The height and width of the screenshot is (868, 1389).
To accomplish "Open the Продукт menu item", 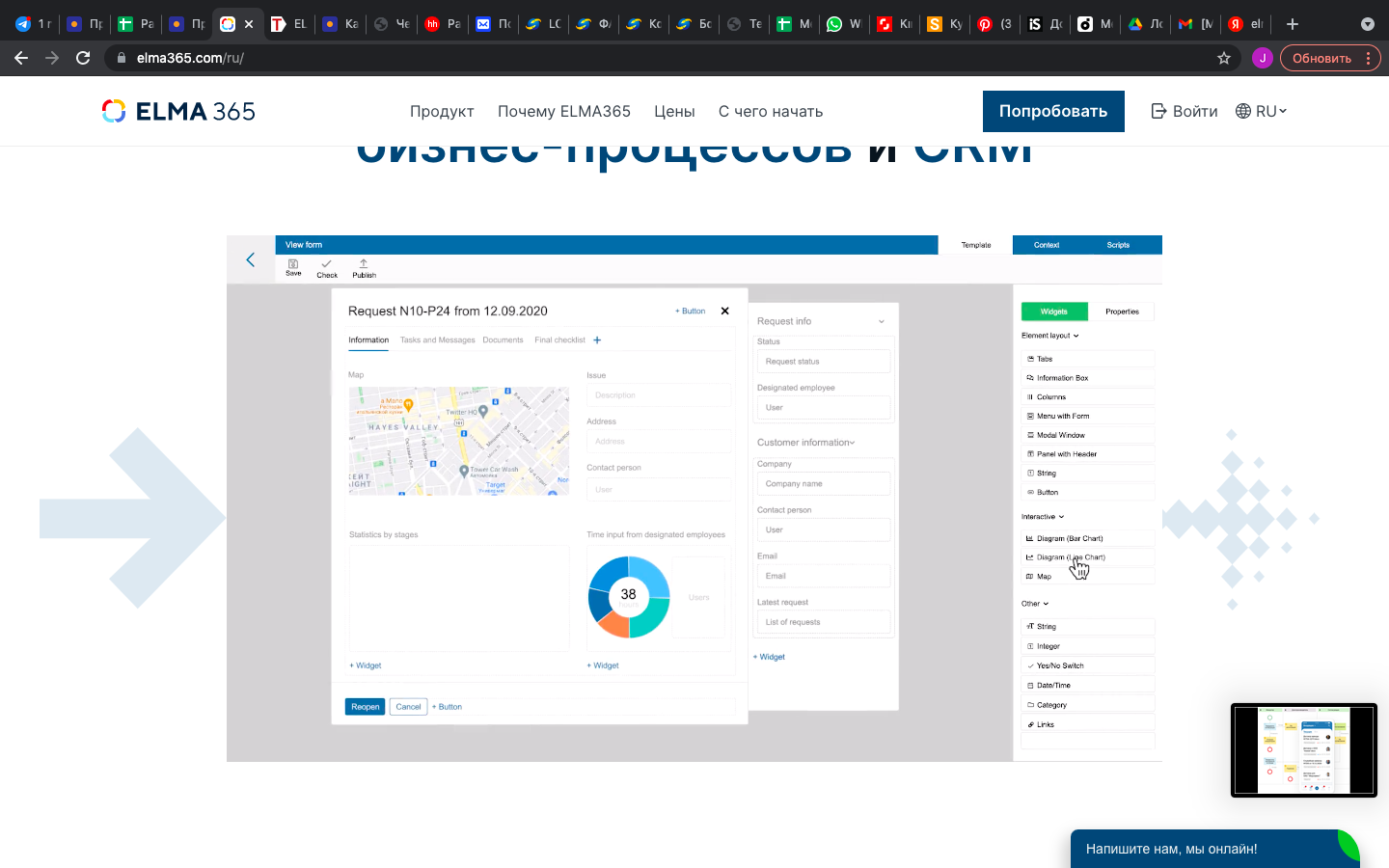I will click(442, 111).
